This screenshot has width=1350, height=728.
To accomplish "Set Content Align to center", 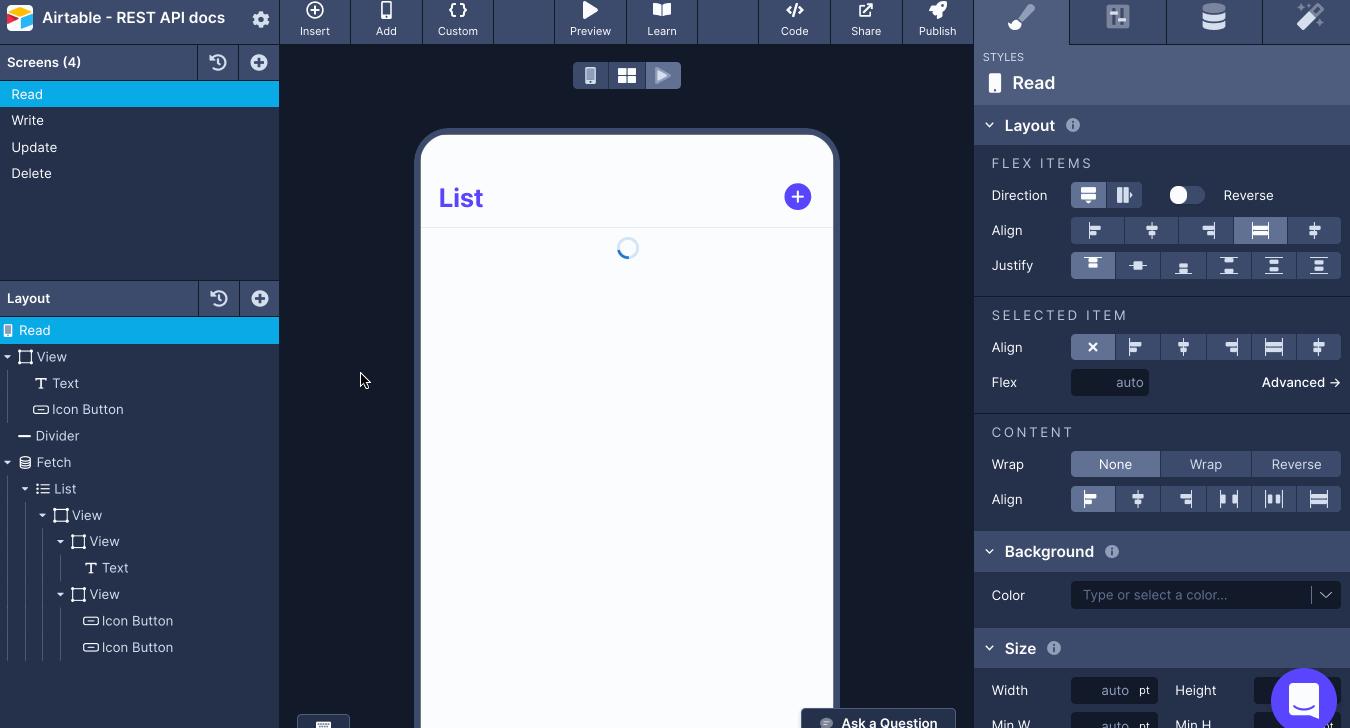I will pos(1138,500).
